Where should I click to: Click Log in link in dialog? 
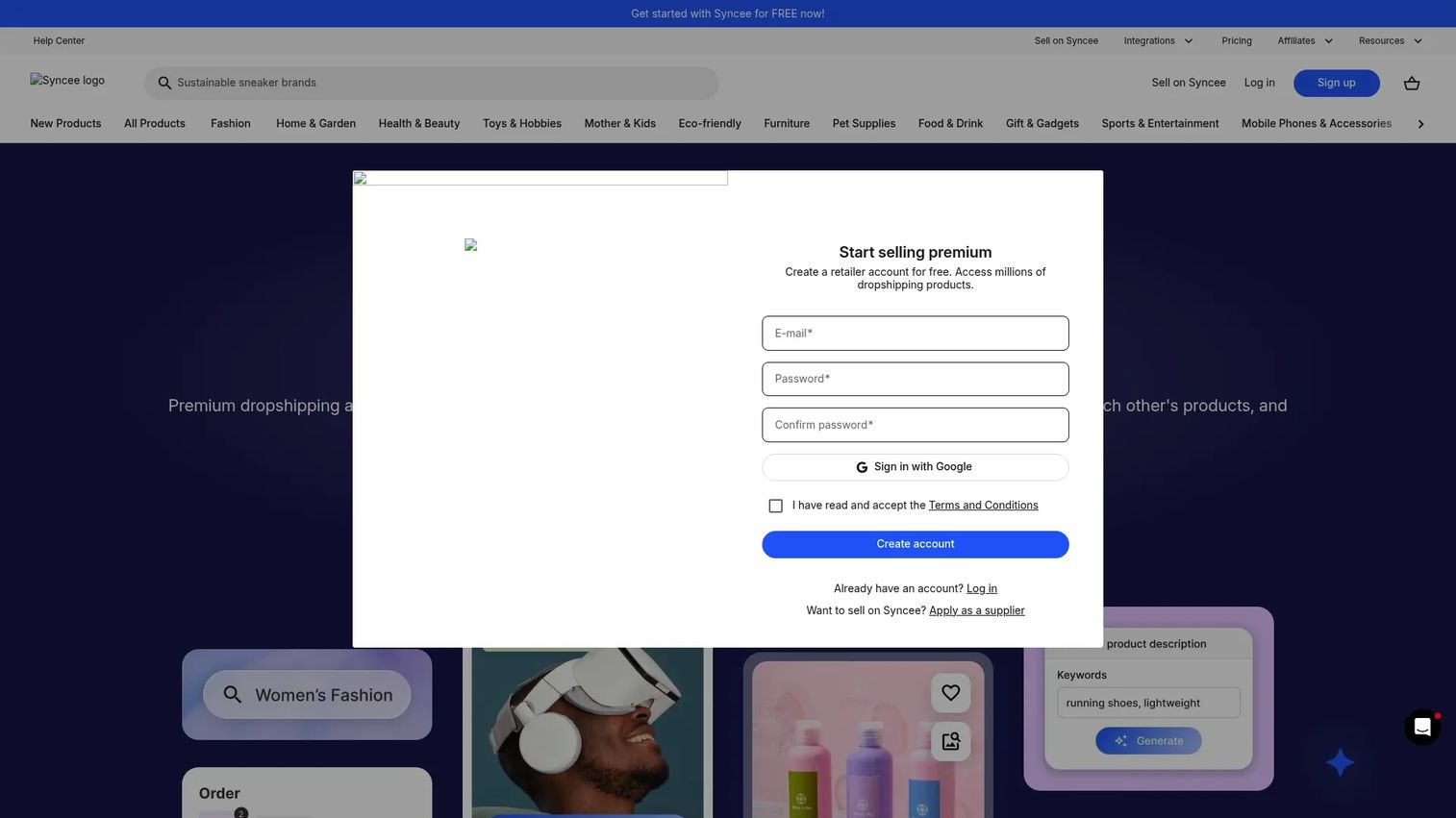click(982, 588)
